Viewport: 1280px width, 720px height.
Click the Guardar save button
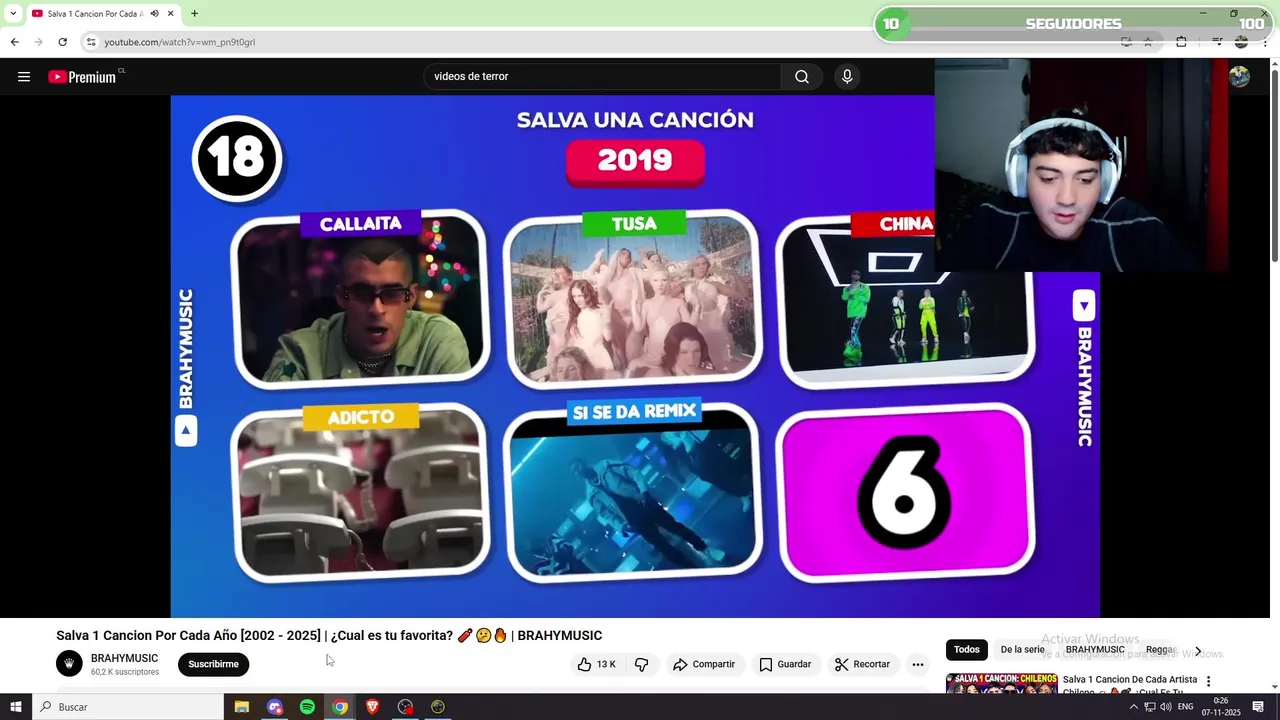(x=784, y=664)
